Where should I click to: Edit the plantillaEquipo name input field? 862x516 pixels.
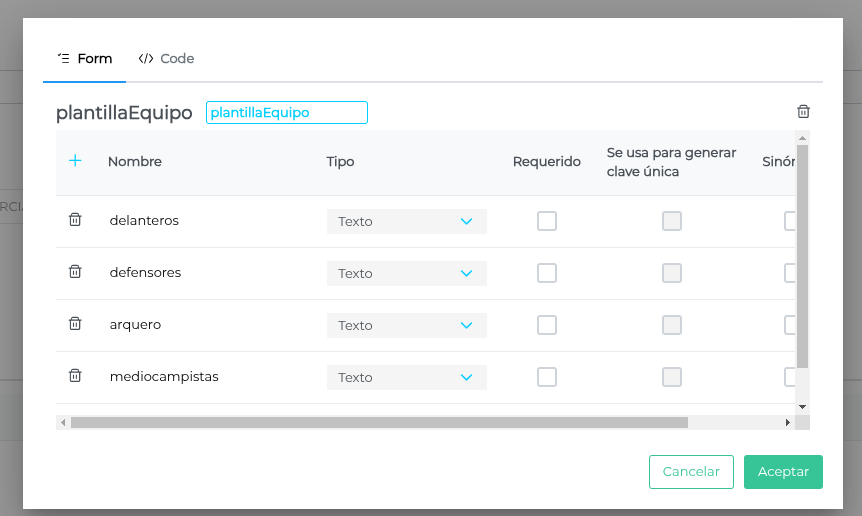(287, 113)
